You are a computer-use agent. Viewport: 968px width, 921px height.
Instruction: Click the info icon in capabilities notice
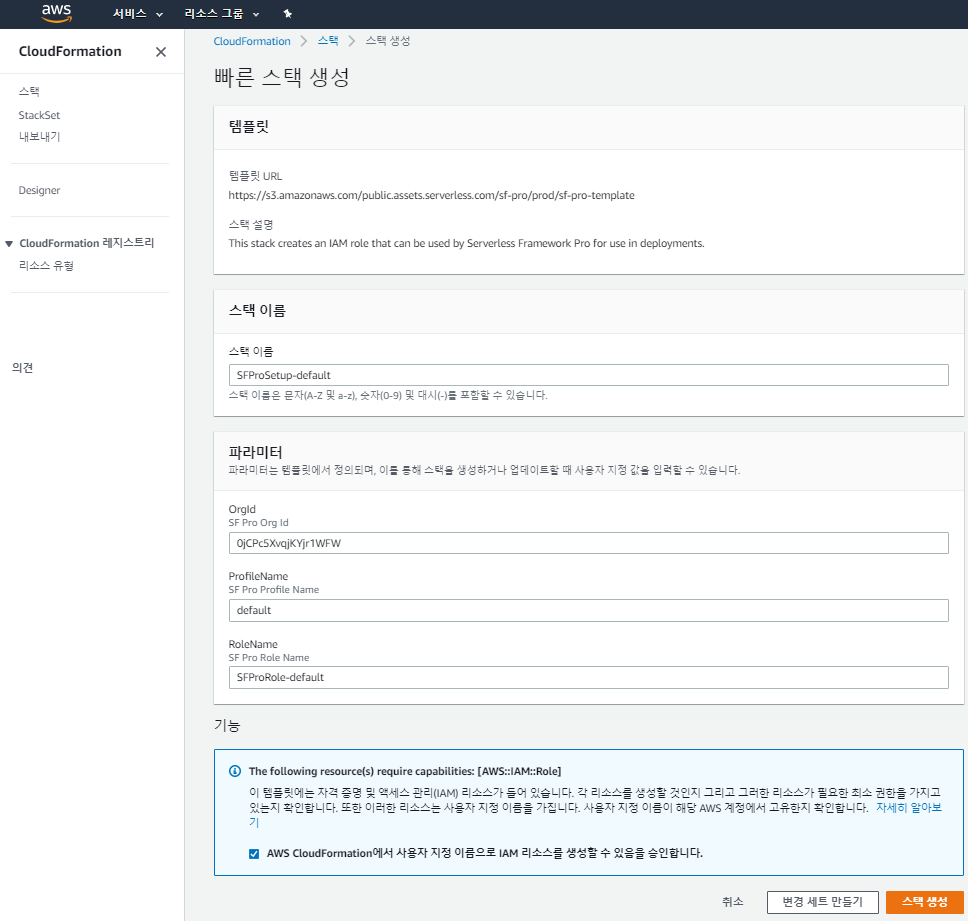tap(235, 771)
